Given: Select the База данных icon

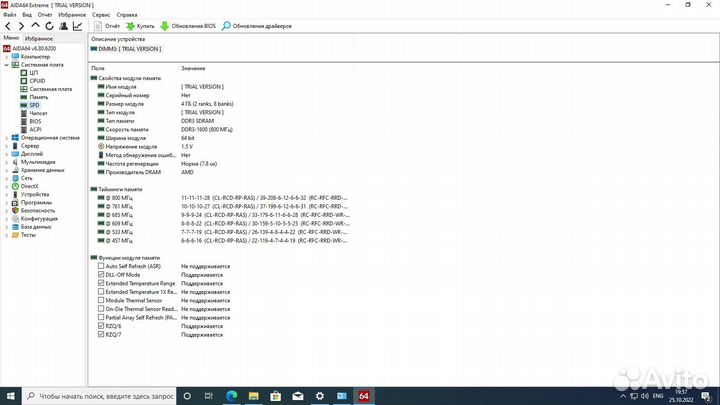Looking at the screenshot, I should 15,227.
